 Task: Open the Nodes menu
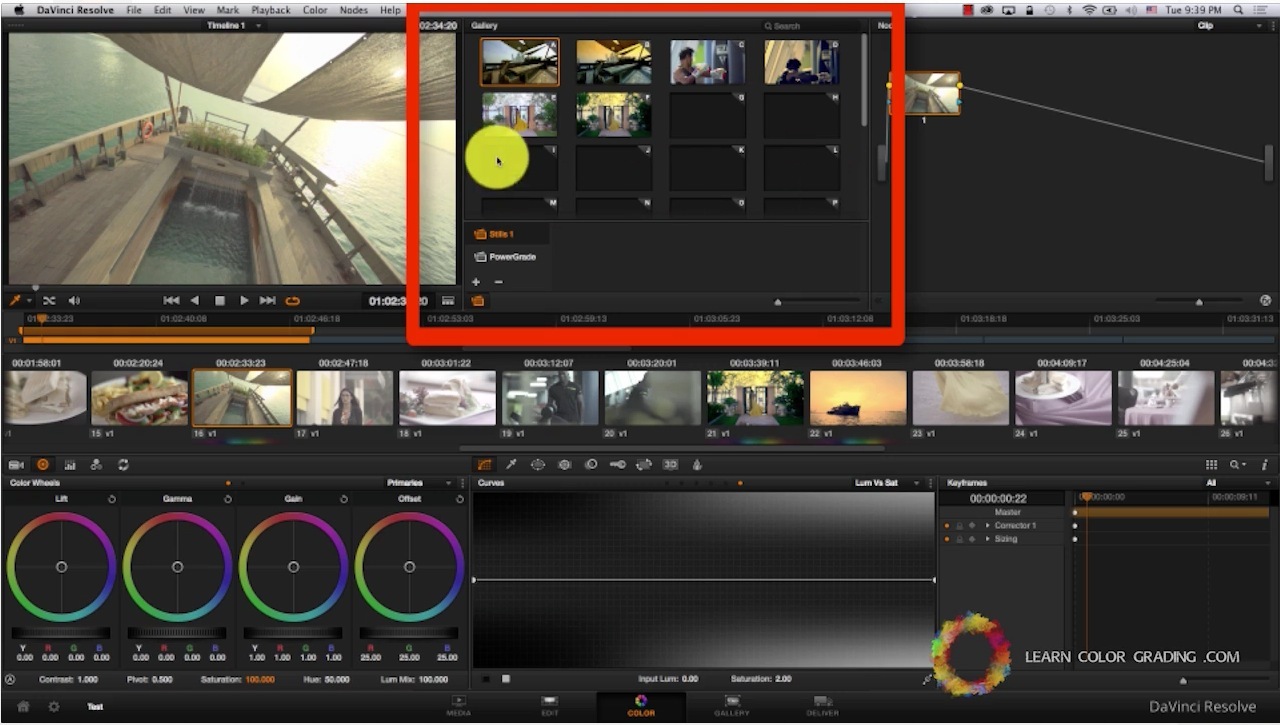point(354,10)
